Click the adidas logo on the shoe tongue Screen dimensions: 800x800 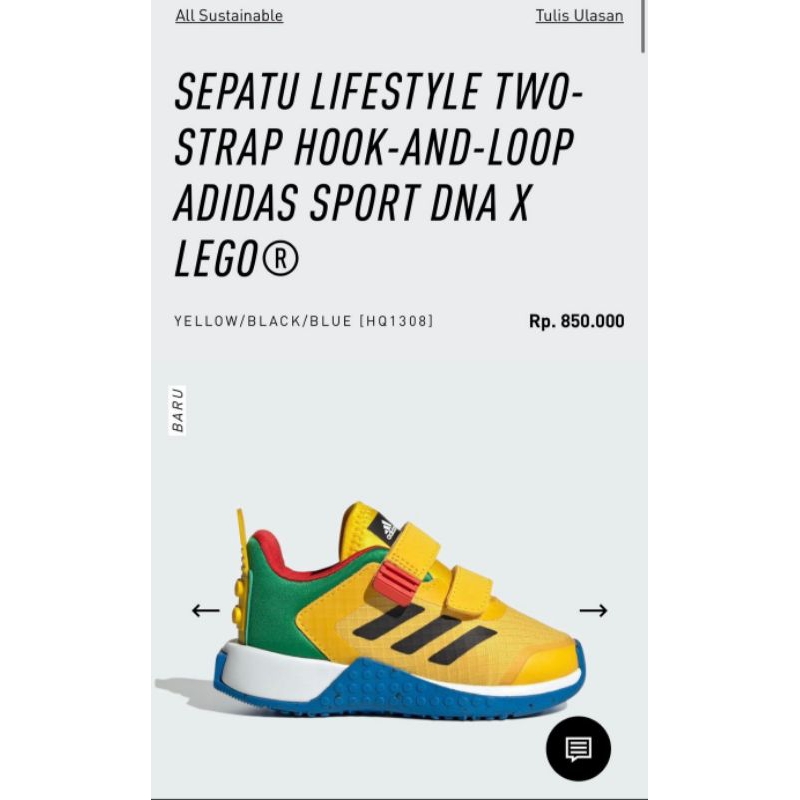tap(388, 530)
